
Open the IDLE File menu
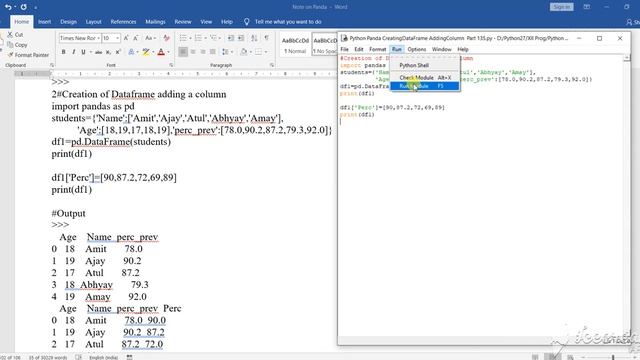[344, 49]
